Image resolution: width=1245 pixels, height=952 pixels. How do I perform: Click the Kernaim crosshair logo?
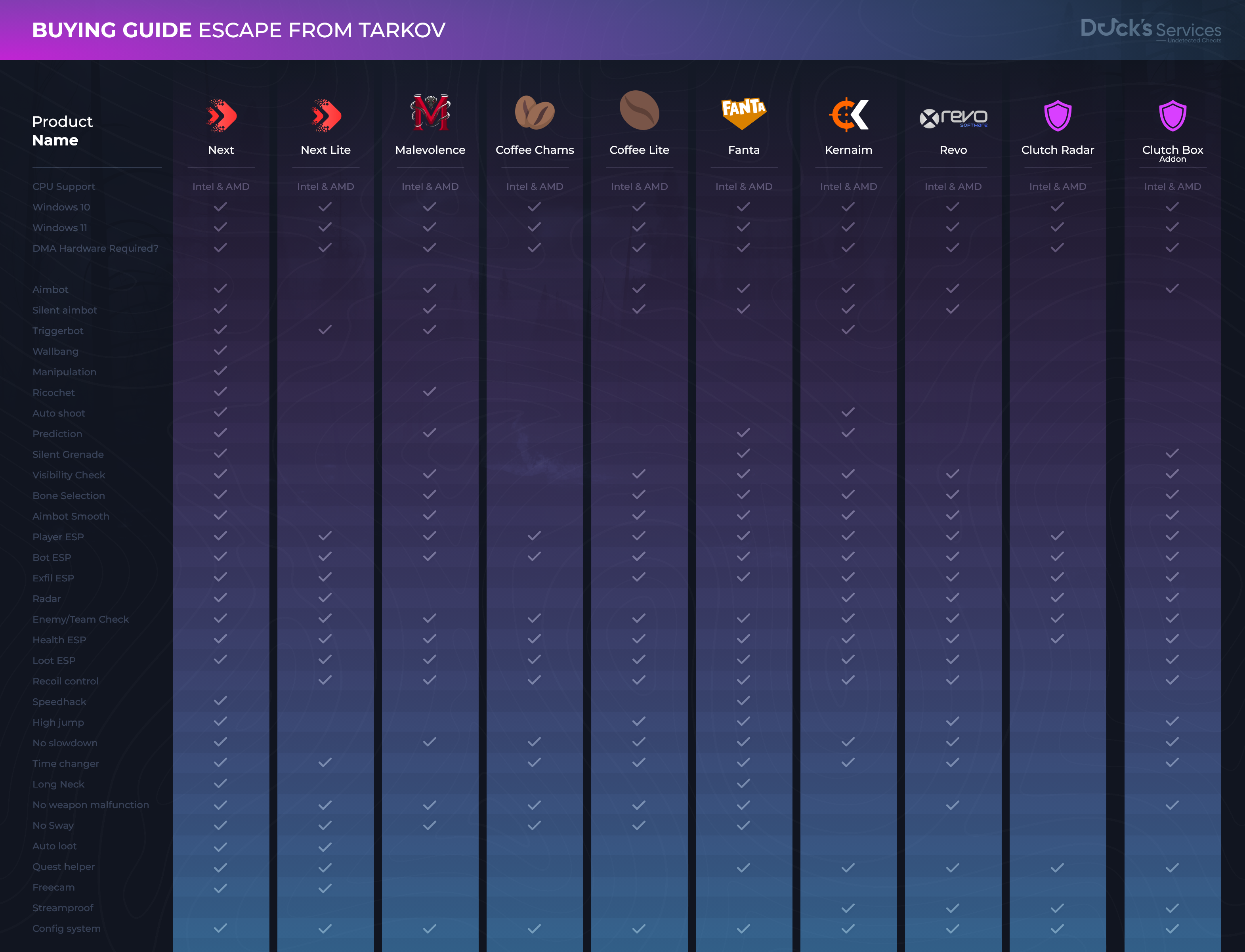[848, 115]
